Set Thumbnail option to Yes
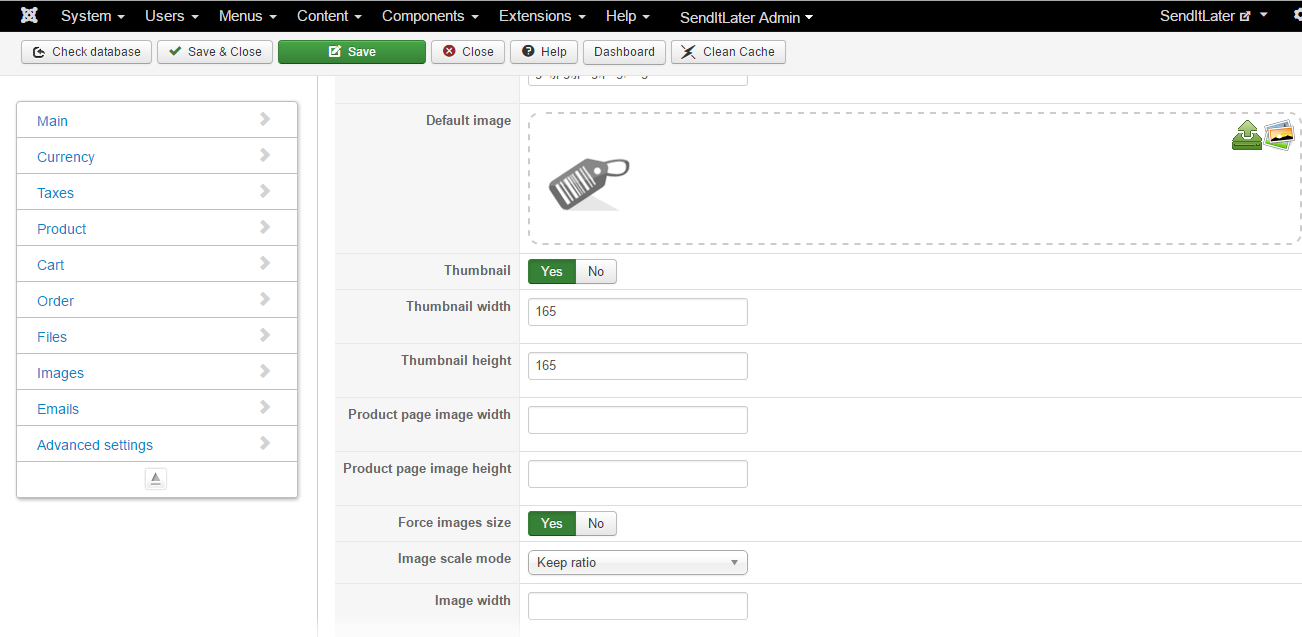Screen dimensions: 1302x637 pos(552,271)
